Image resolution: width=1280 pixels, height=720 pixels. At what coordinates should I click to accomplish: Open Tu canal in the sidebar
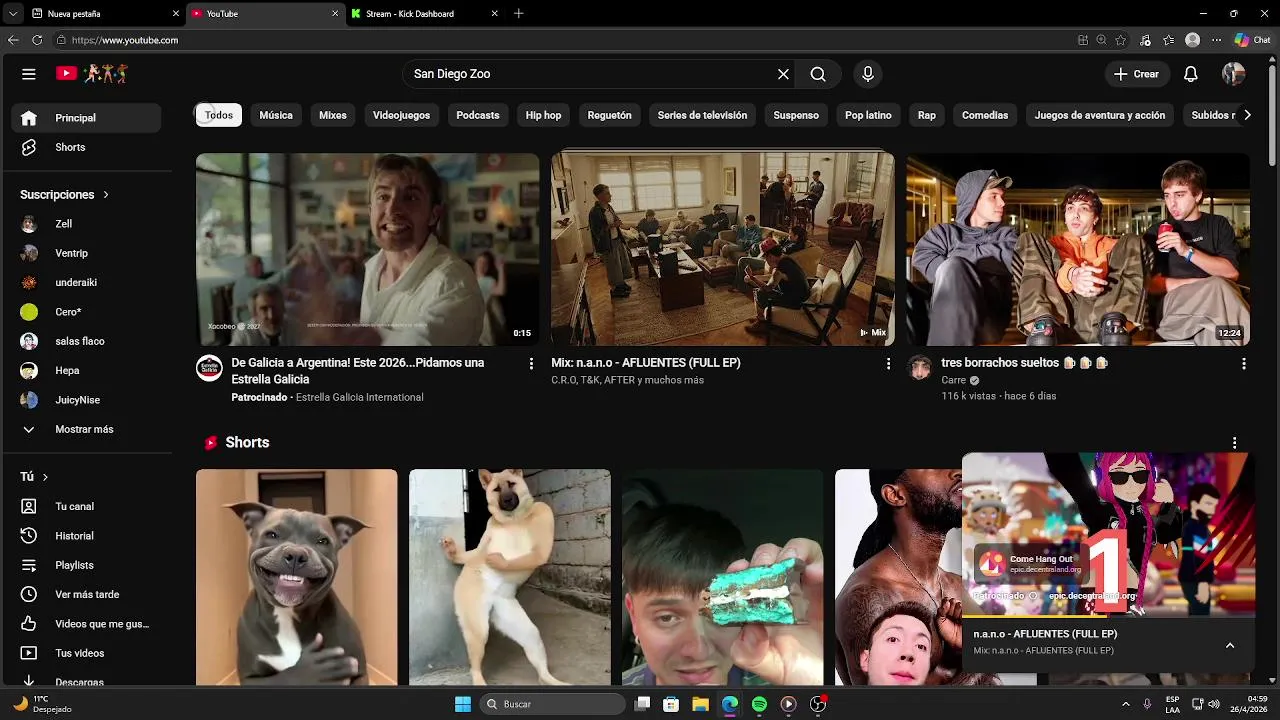(x=86, y=507)
